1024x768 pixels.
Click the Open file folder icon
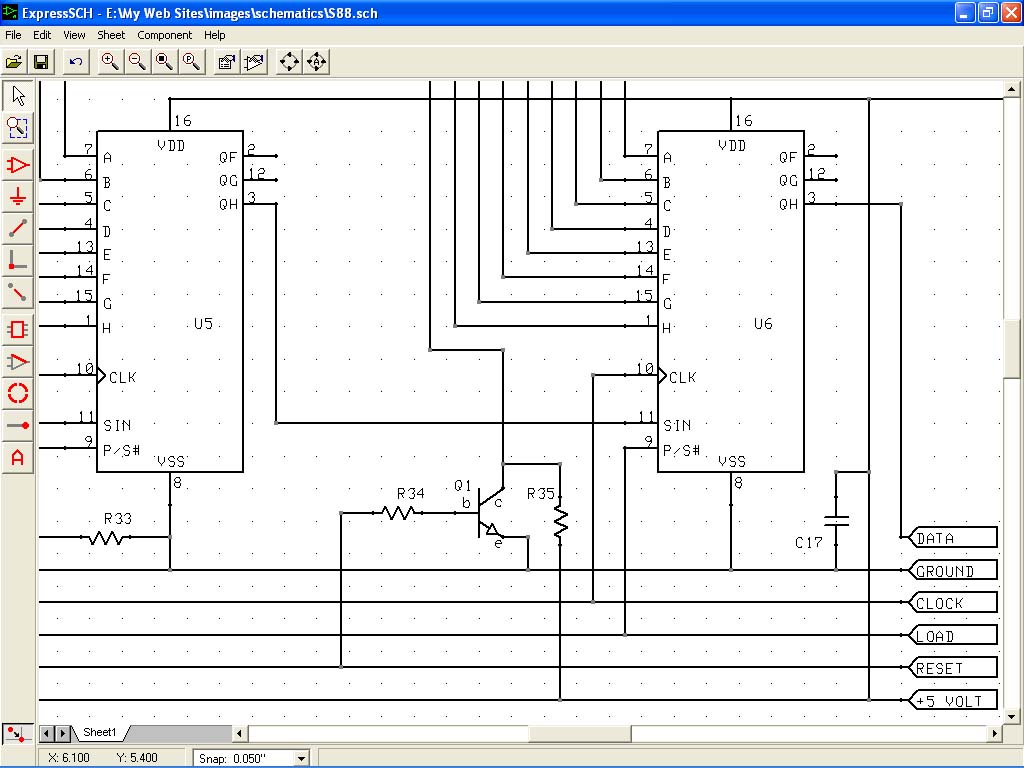pos(14,62)
